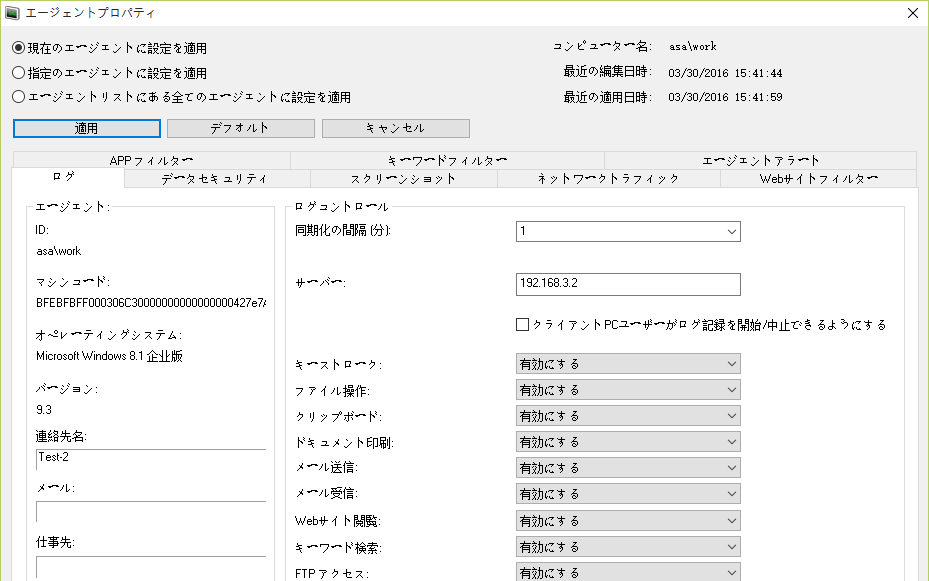Open the エージェントアラート tab
Viewport: 929px width, 581px height.
[x=760, y=160]
